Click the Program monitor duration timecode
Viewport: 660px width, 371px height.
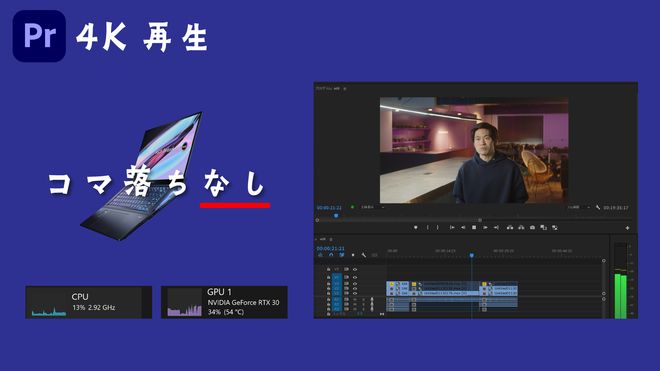tap(616, 208)
